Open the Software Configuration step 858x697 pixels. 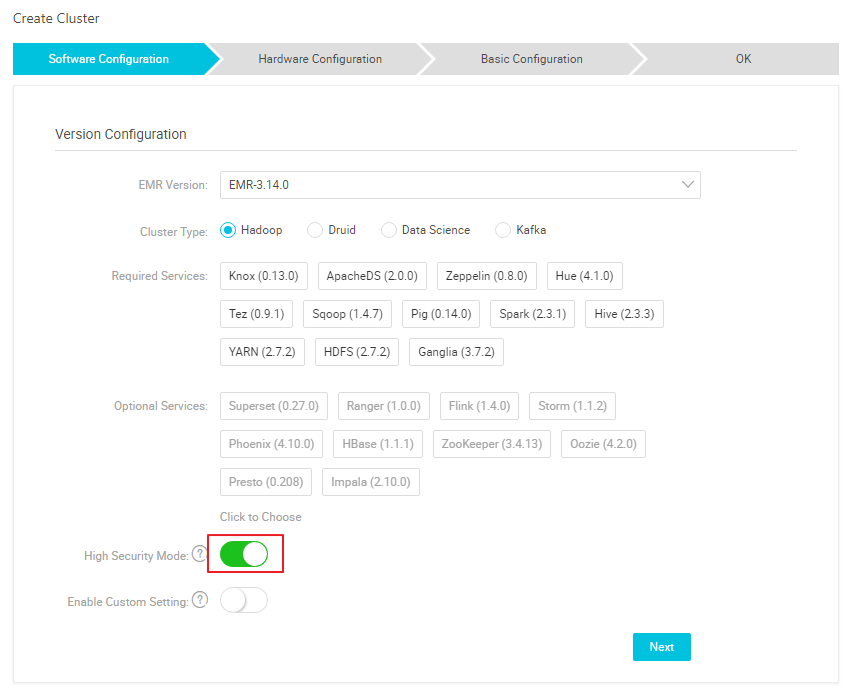tap(109, 59)
